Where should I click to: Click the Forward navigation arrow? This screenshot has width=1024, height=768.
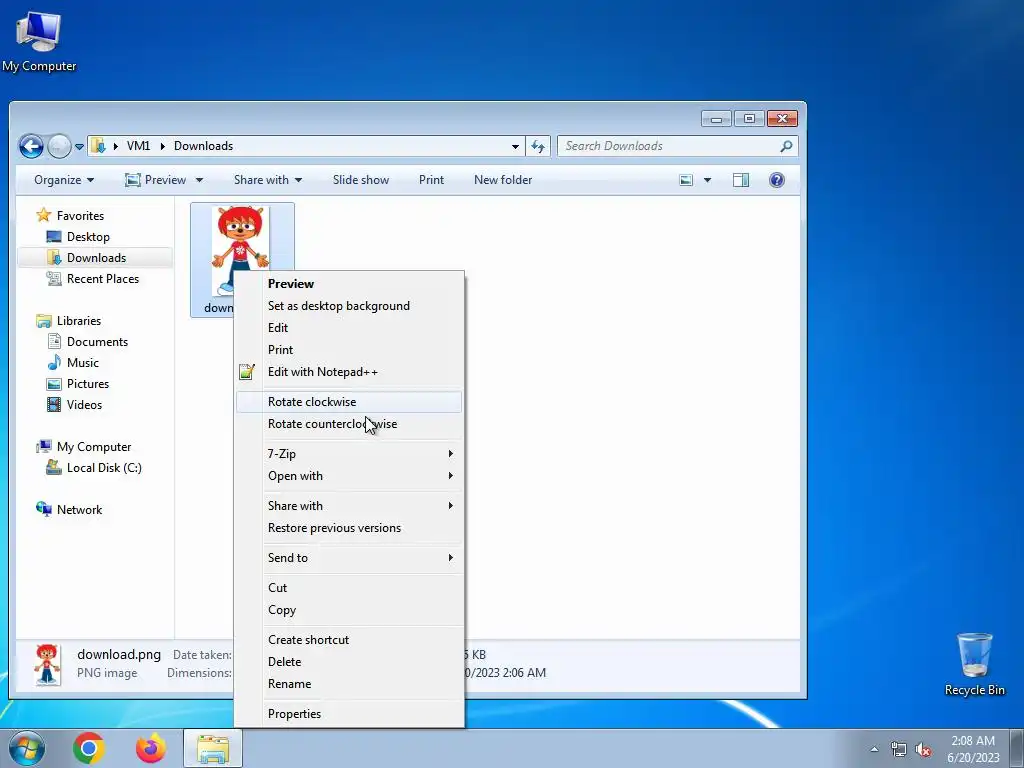(59, 146)
